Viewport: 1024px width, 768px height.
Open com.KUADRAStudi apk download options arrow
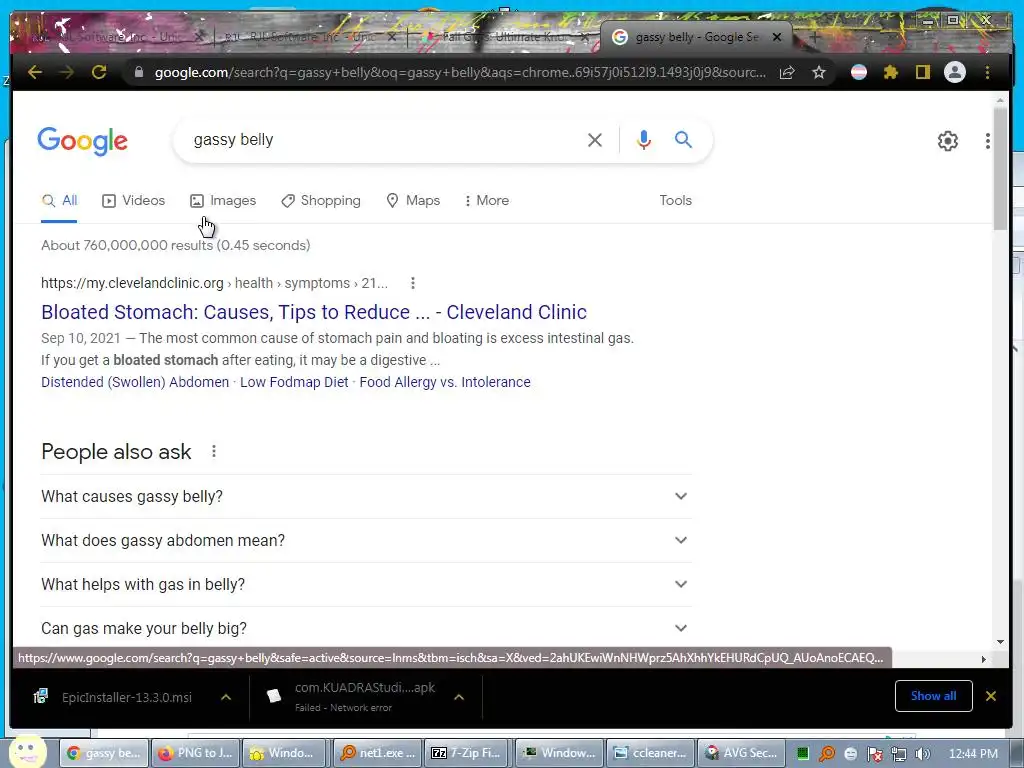pyautogui.click(x=459, y=697)
